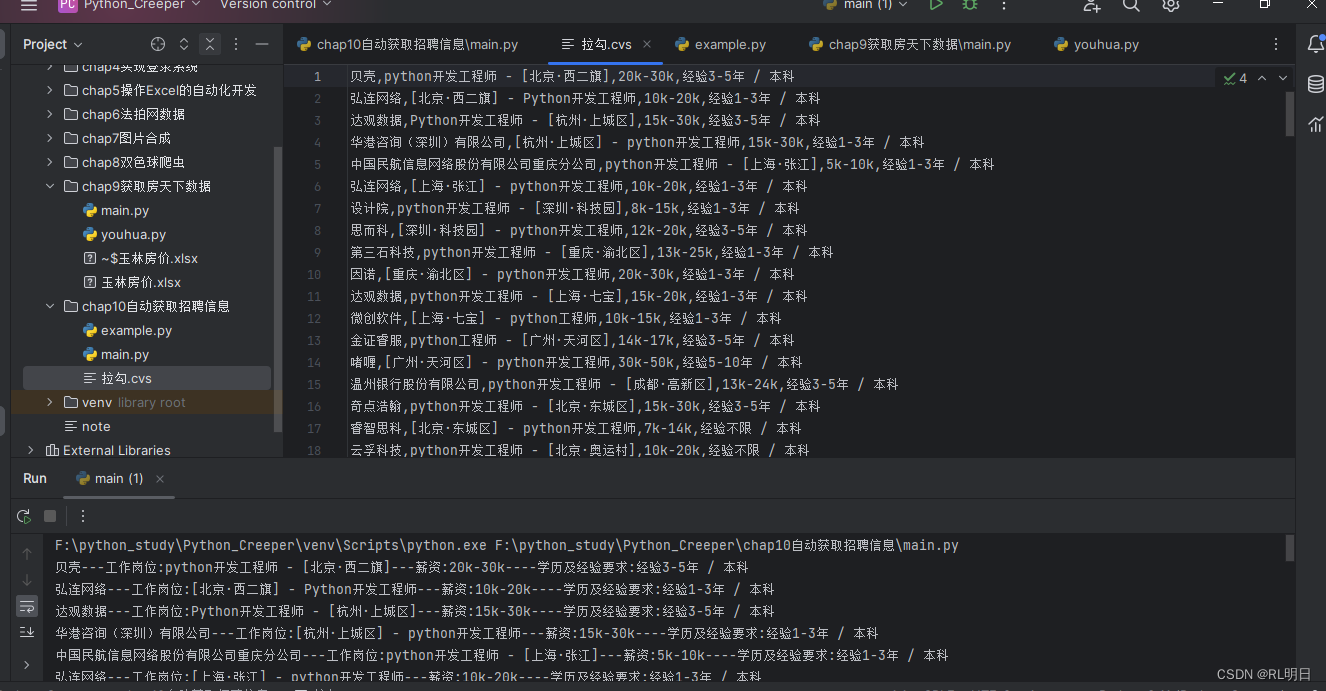Open editor tabs overflow three-dot menu

[x=1276, y=45]
